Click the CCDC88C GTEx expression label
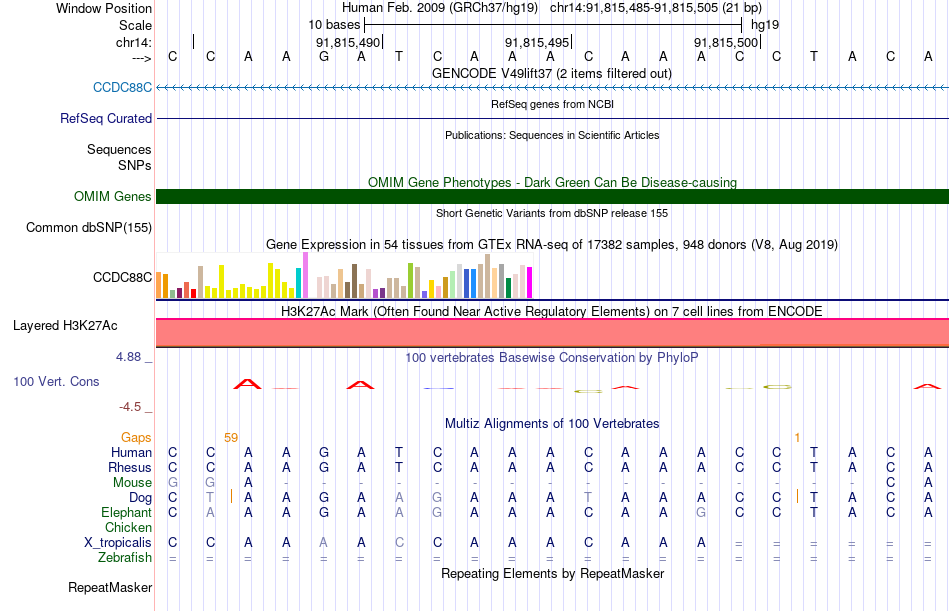Image resolution: width=950 pixels, height=611 pixels. pyautogui.click(x=122, y=277)
